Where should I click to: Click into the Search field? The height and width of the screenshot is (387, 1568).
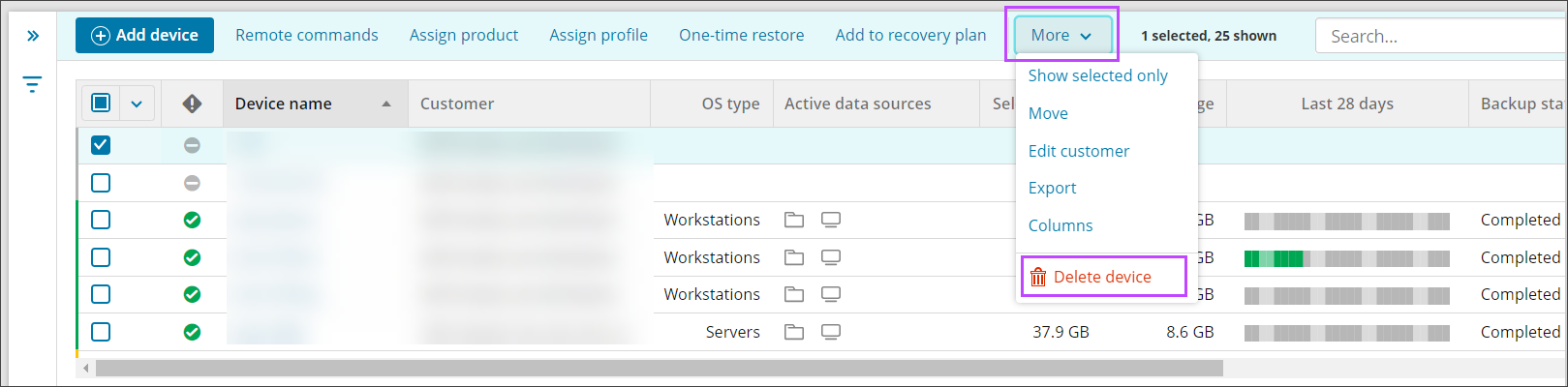1433,36
